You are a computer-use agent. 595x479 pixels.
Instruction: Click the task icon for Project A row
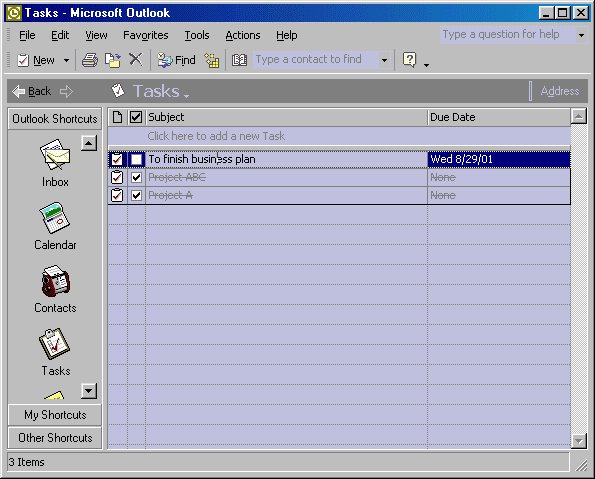tap(117, 195)
